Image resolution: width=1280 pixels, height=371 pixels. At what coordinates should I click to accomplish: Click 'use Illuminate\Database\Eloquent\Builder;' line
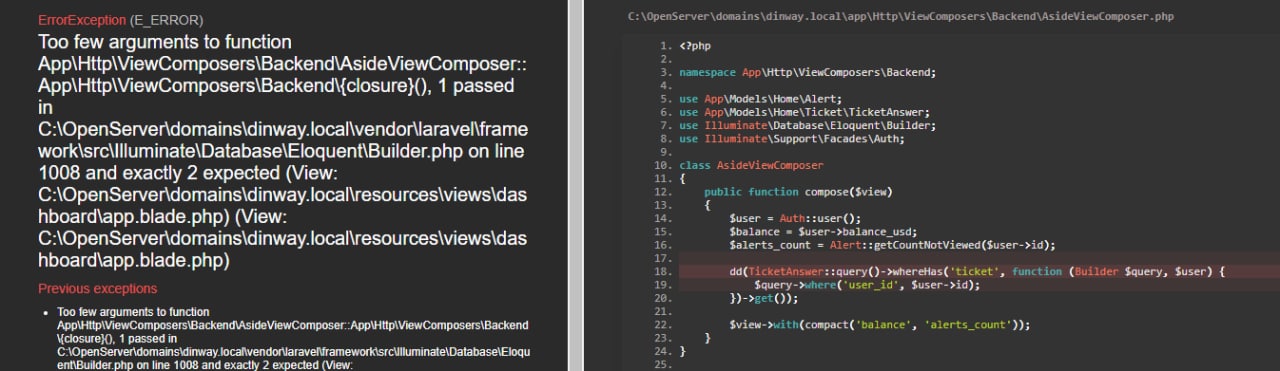[807, 125]
